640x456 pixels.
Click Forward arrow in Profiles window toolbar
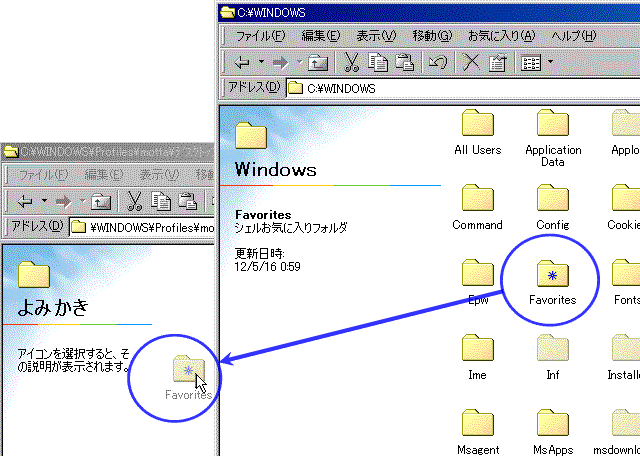64,202
